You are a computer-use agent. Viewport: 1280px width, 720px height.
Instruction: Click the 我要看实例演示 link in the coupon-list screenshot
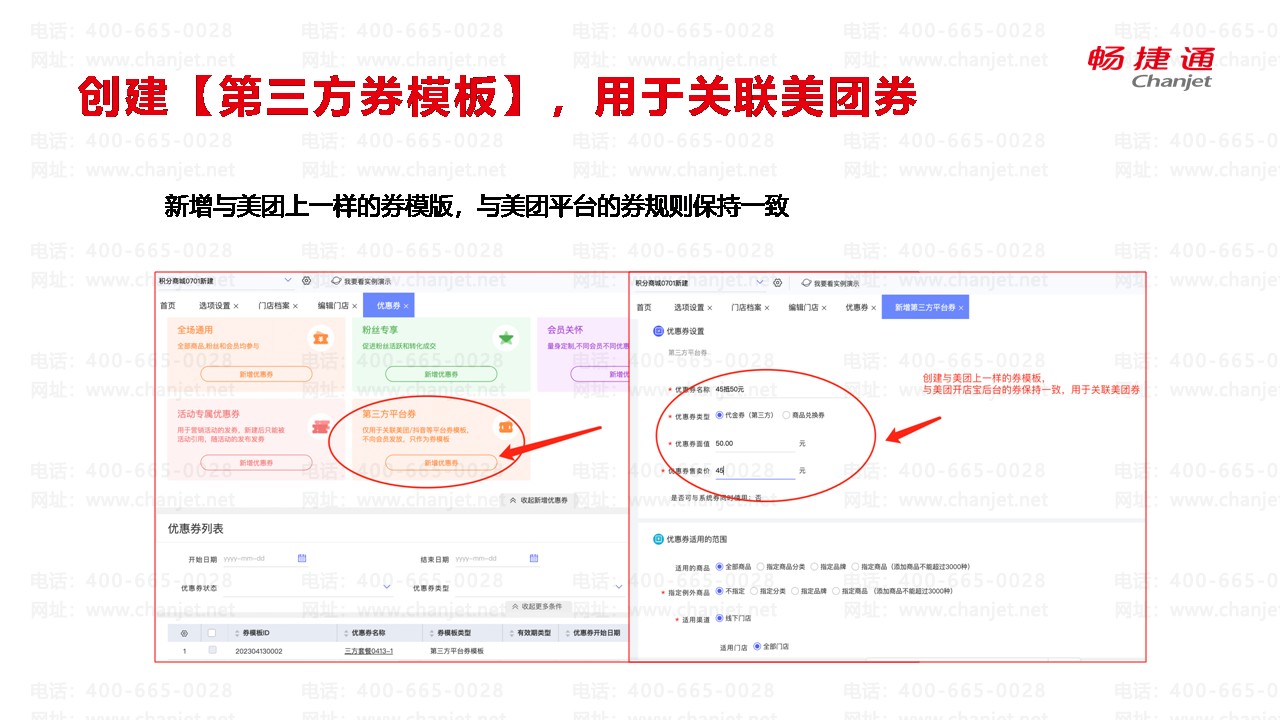tap(368, 281)
